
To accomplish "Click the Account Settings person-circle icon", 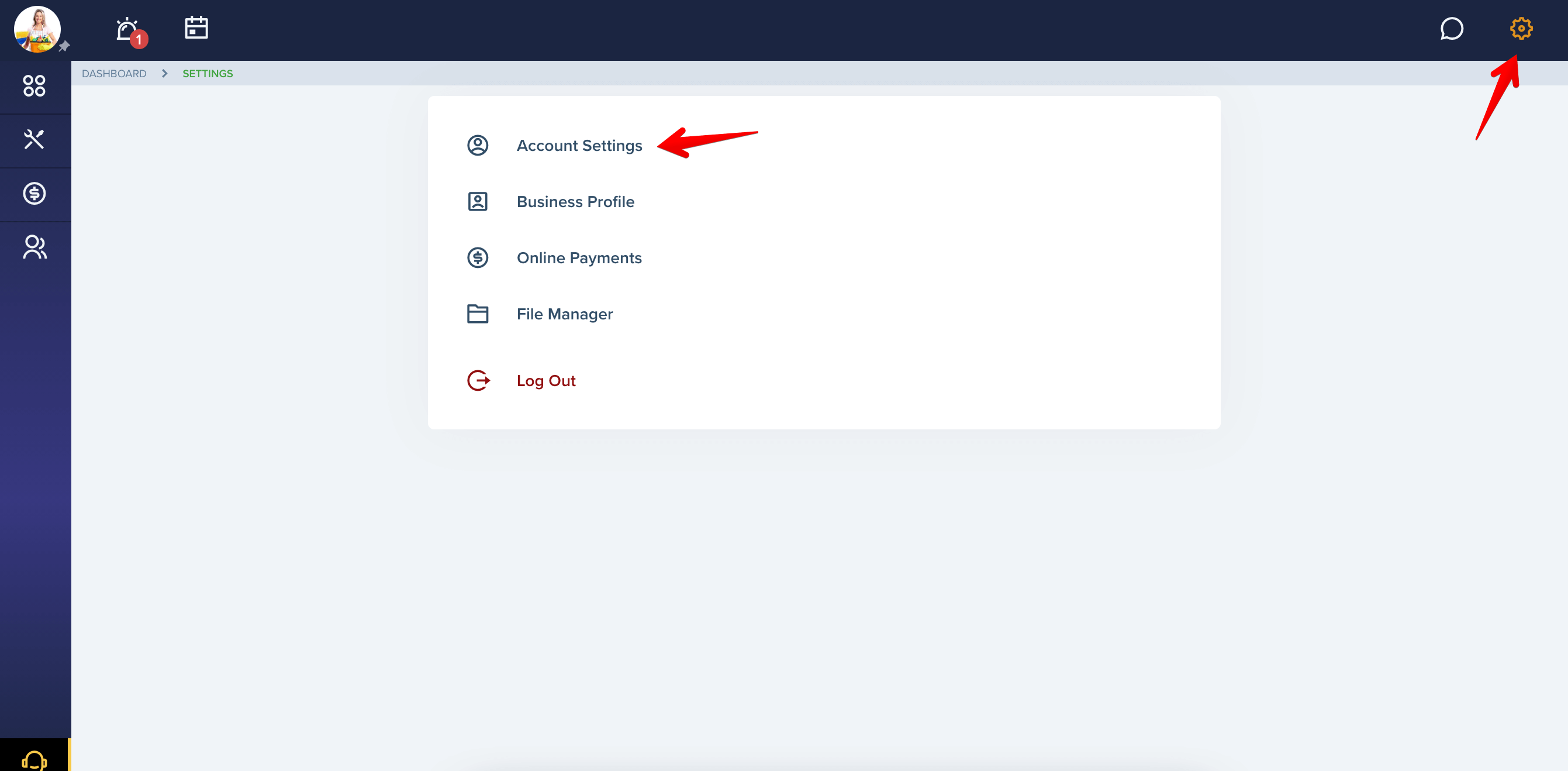I will 478,146.
